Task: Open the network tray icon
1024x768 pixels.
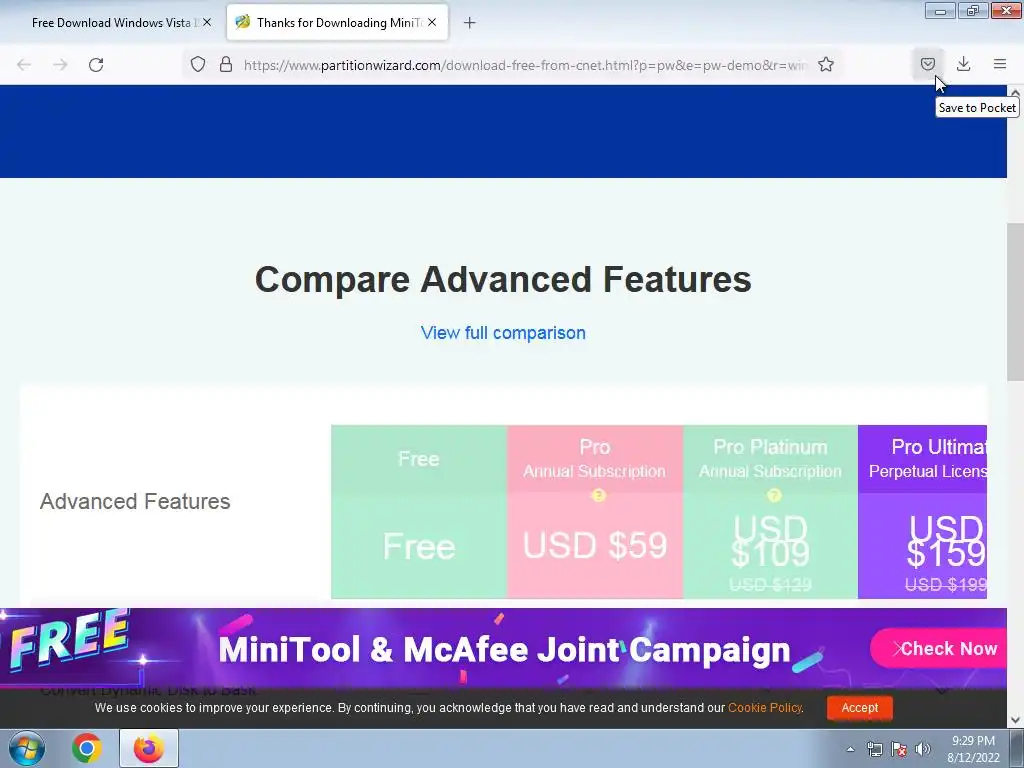Action: click(874, 749)
